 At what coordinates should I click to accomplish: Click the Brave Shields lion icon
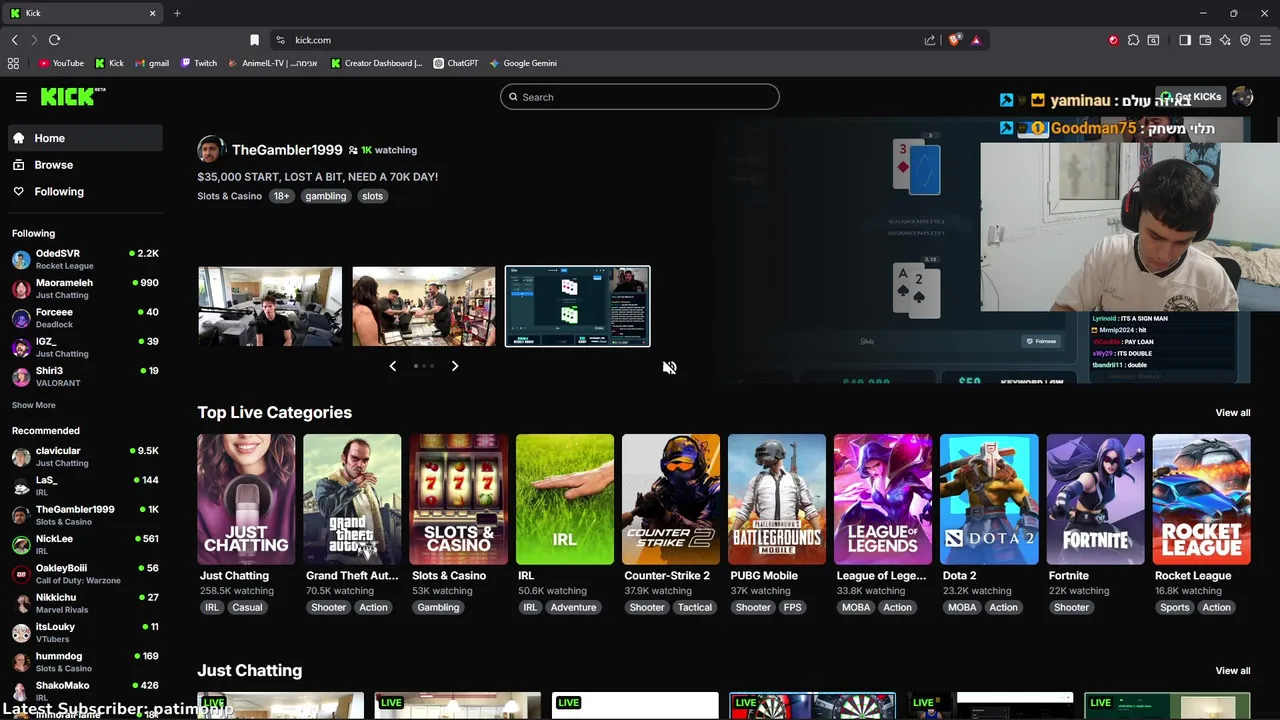(954, 40)
